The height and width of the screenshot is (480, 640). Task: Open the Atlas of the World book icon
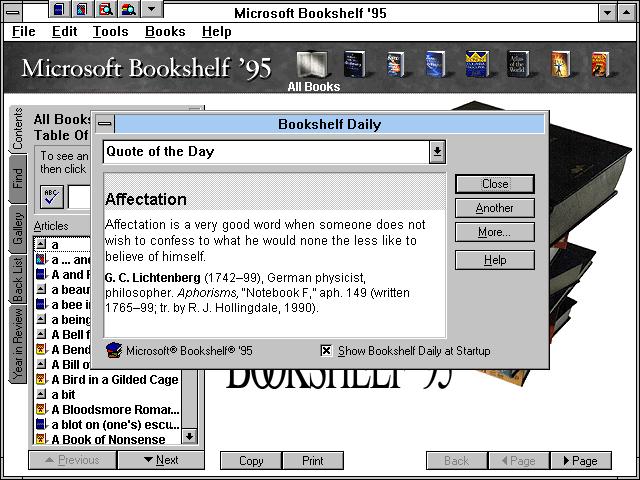click(518, 64)
